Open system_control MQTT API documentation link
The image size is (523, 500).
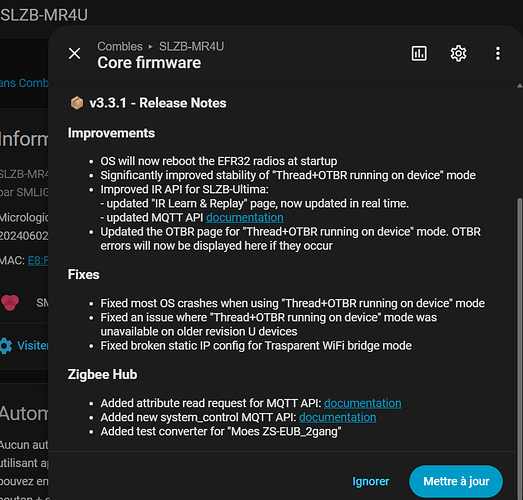338,417
